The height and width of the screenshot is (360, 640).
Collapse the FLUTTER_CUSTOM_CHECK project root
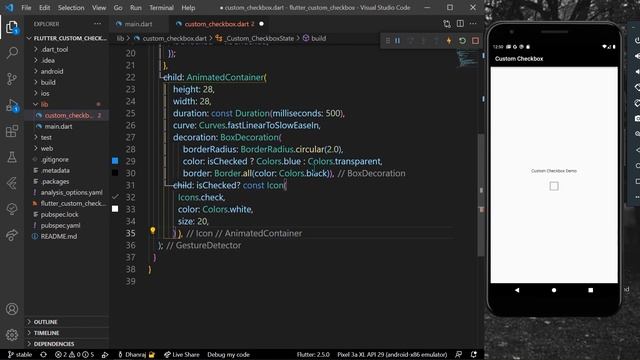(x=67, y=38)
